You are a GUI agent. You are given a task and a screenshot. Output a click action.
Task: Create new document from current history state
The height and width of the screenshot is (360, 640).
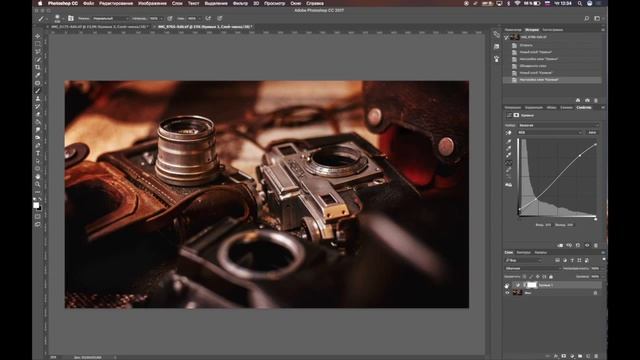click(578, 100)
